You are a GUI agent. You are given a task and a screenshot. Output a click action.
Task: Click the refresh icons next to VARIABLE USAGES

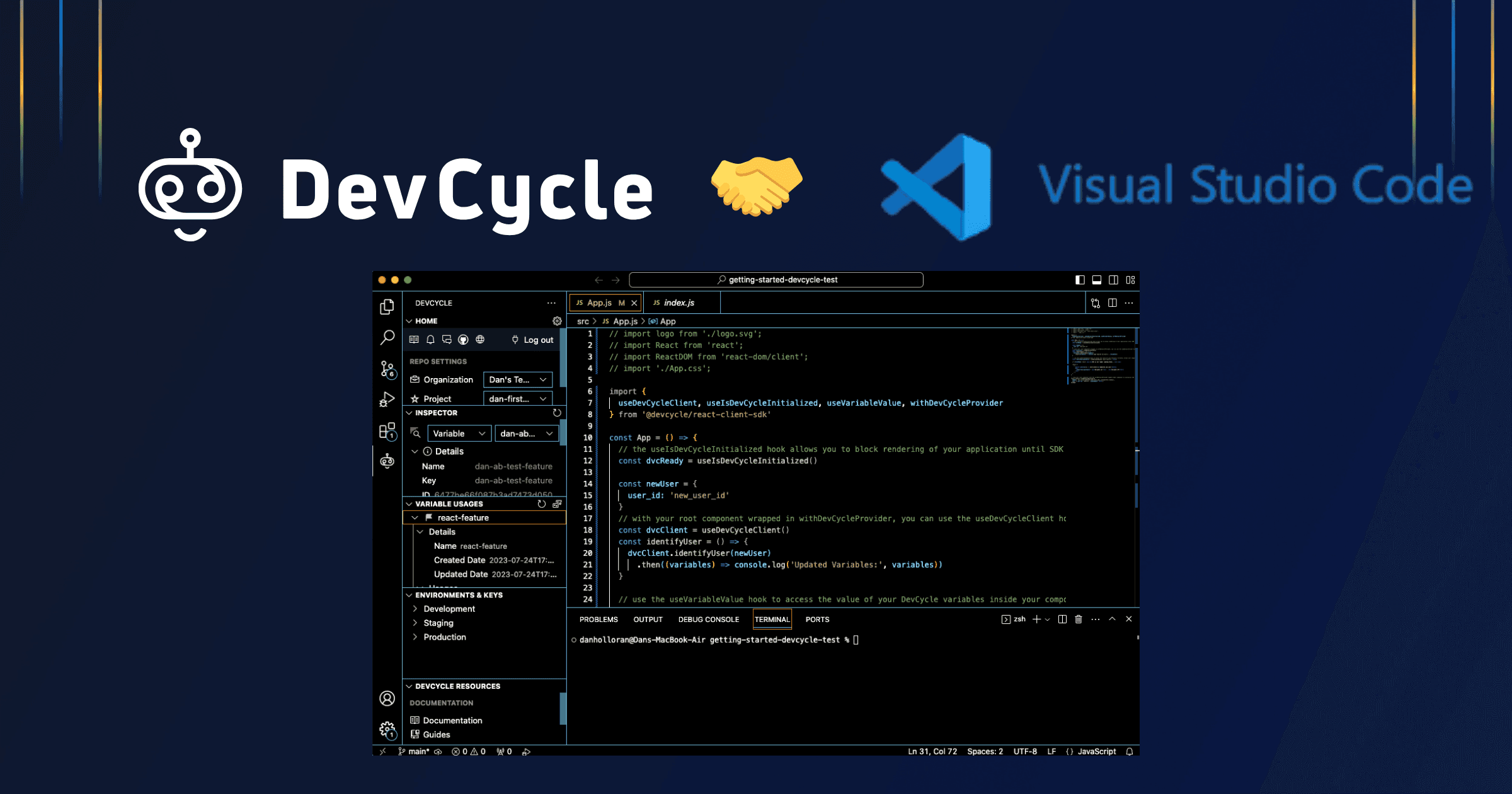point(539,504)
